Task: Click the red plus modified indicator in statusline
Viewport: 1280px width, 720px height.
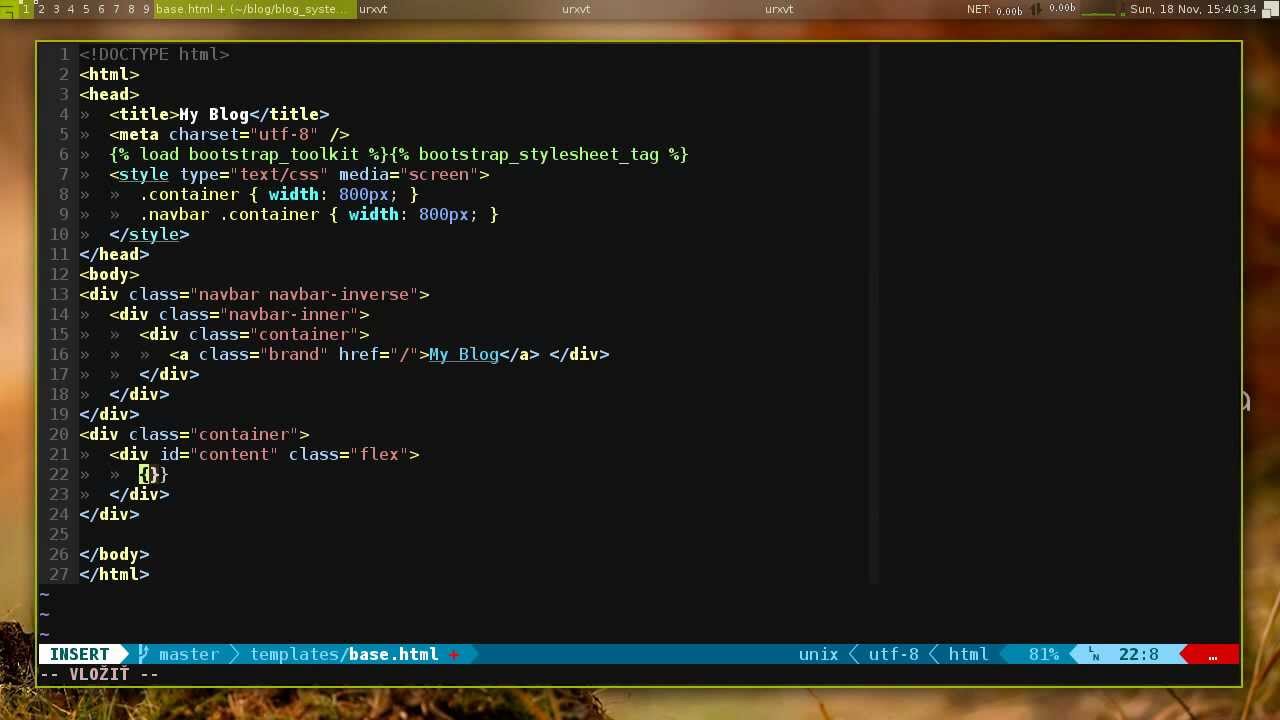Action: pos(454,654)
